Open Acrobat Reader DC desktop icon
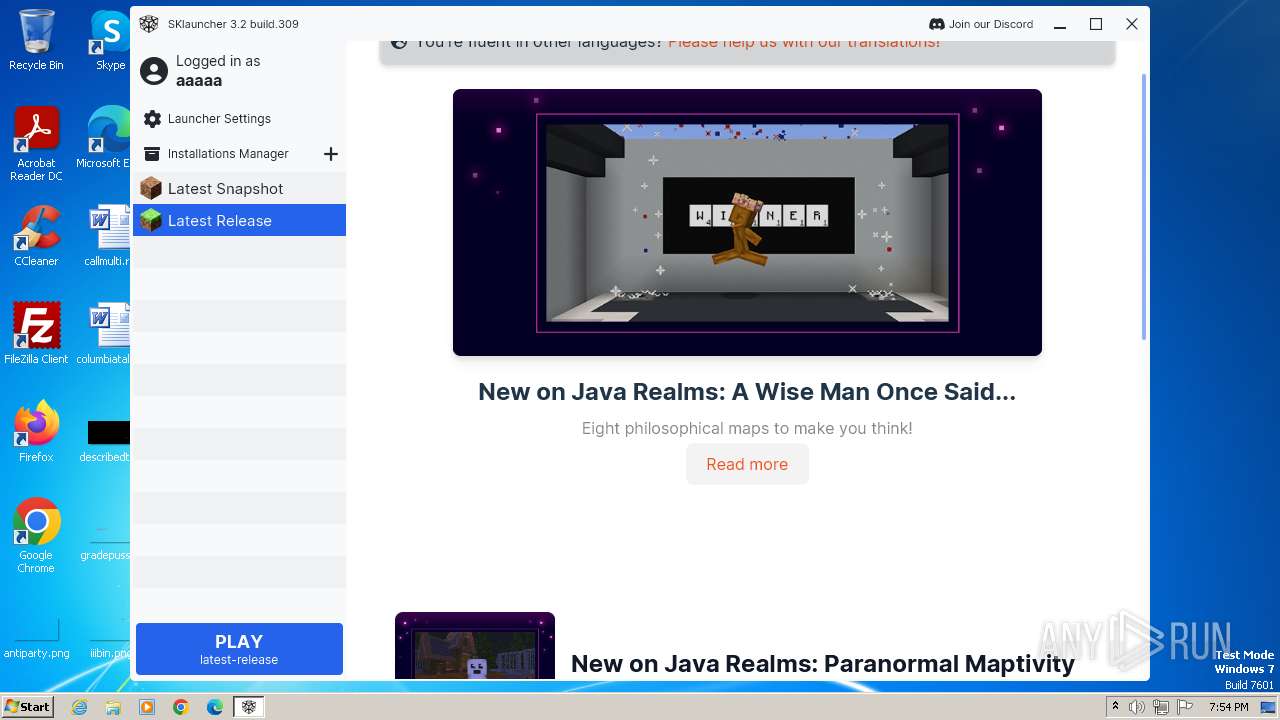The image size is (1280, 720). [x=36, y=145]
